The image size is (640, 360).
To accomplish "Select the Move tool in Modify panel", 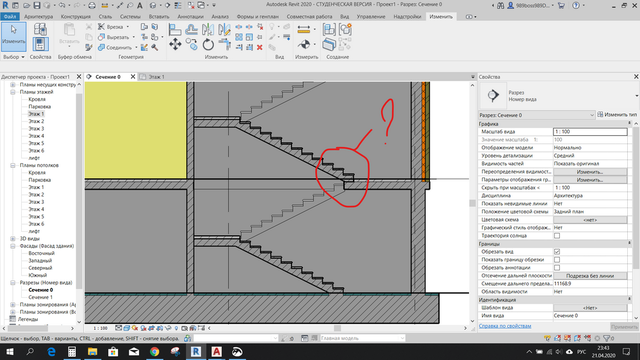I will click(176, 44).
